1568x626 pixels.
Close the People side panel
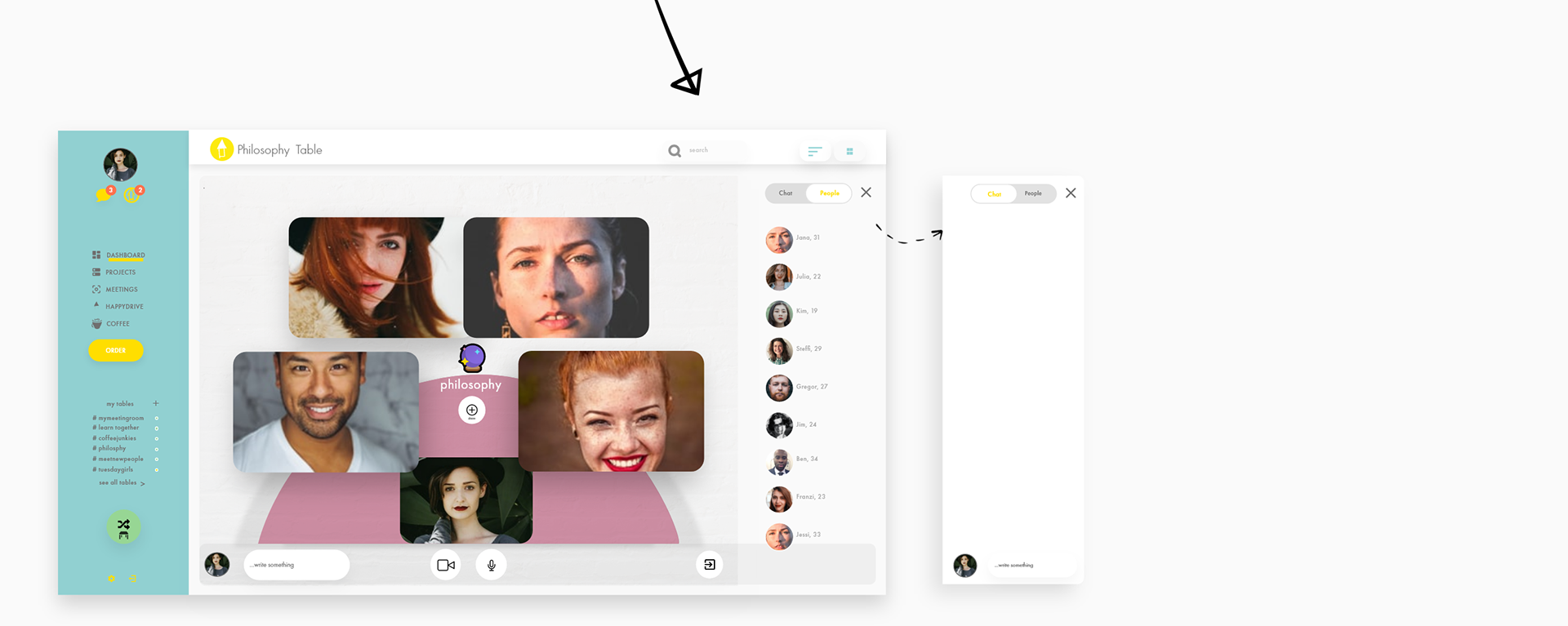coord(866,193)
